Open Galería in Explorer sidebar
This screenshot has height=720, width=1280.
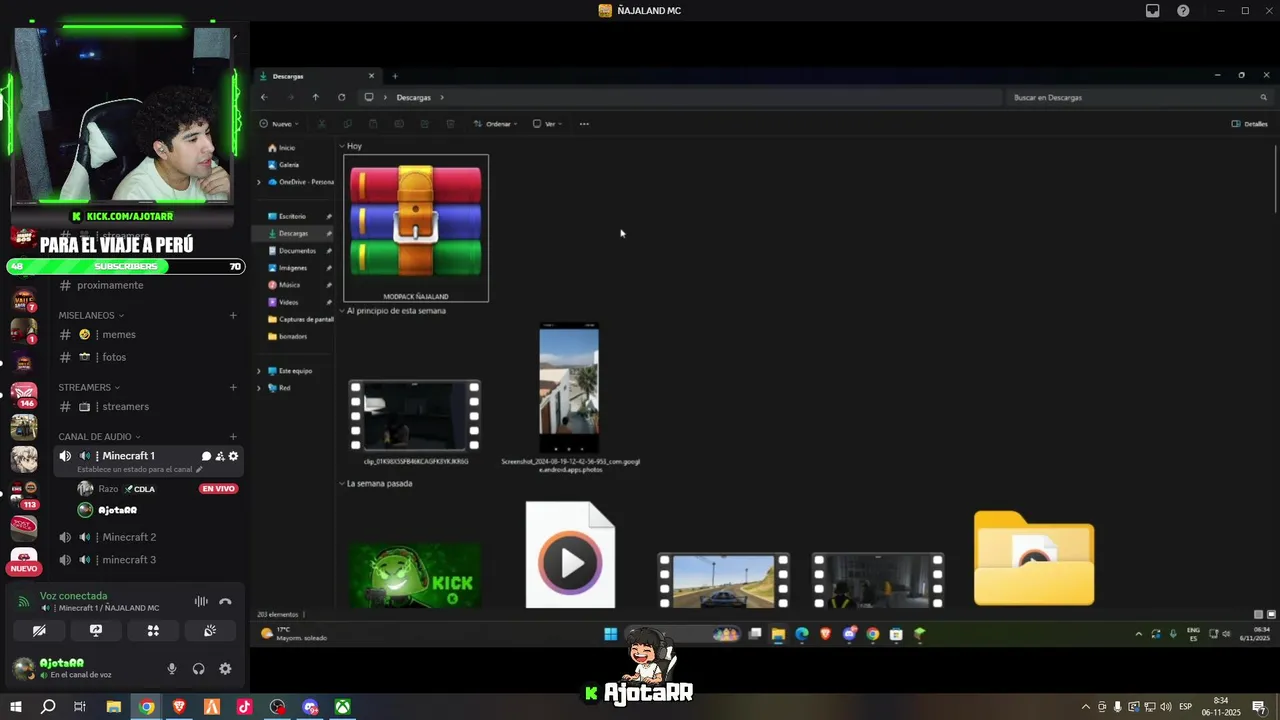point(283,165)
